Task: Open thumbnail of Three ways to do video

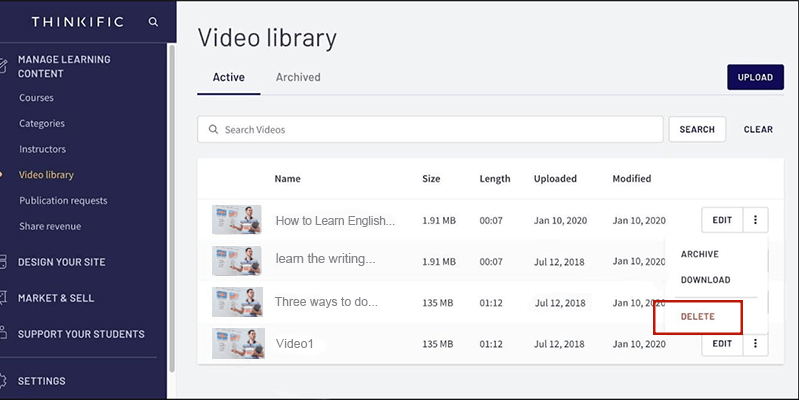Action: coord(237,302)
